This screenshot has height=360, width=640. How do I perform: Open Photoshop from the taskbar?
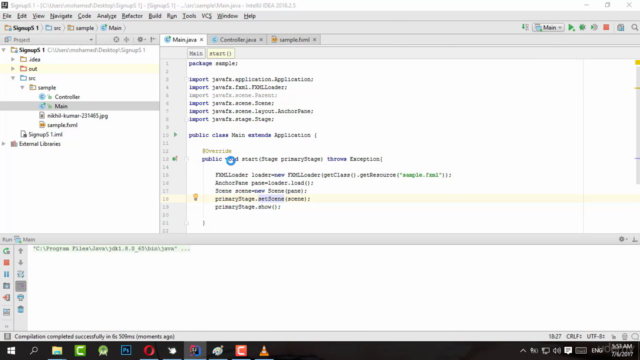point(126,351)
